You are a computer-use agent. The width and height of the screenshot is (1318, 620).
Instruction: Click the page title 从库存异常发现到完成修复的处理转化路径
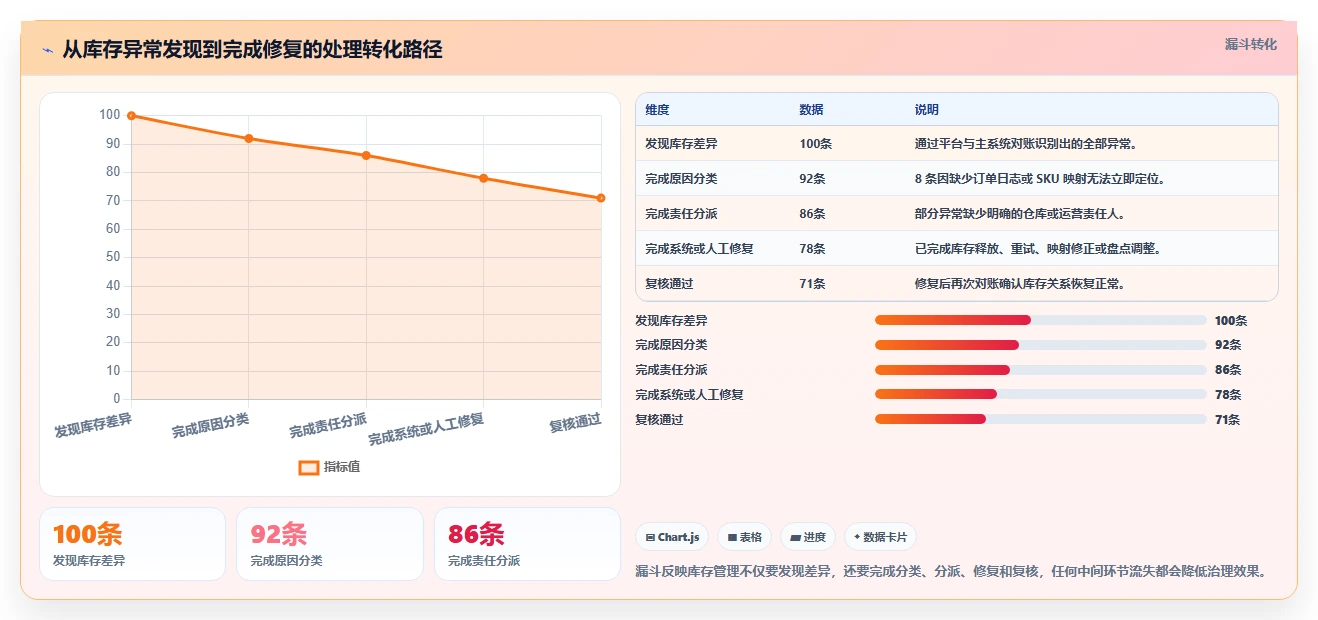click(252, 50)
